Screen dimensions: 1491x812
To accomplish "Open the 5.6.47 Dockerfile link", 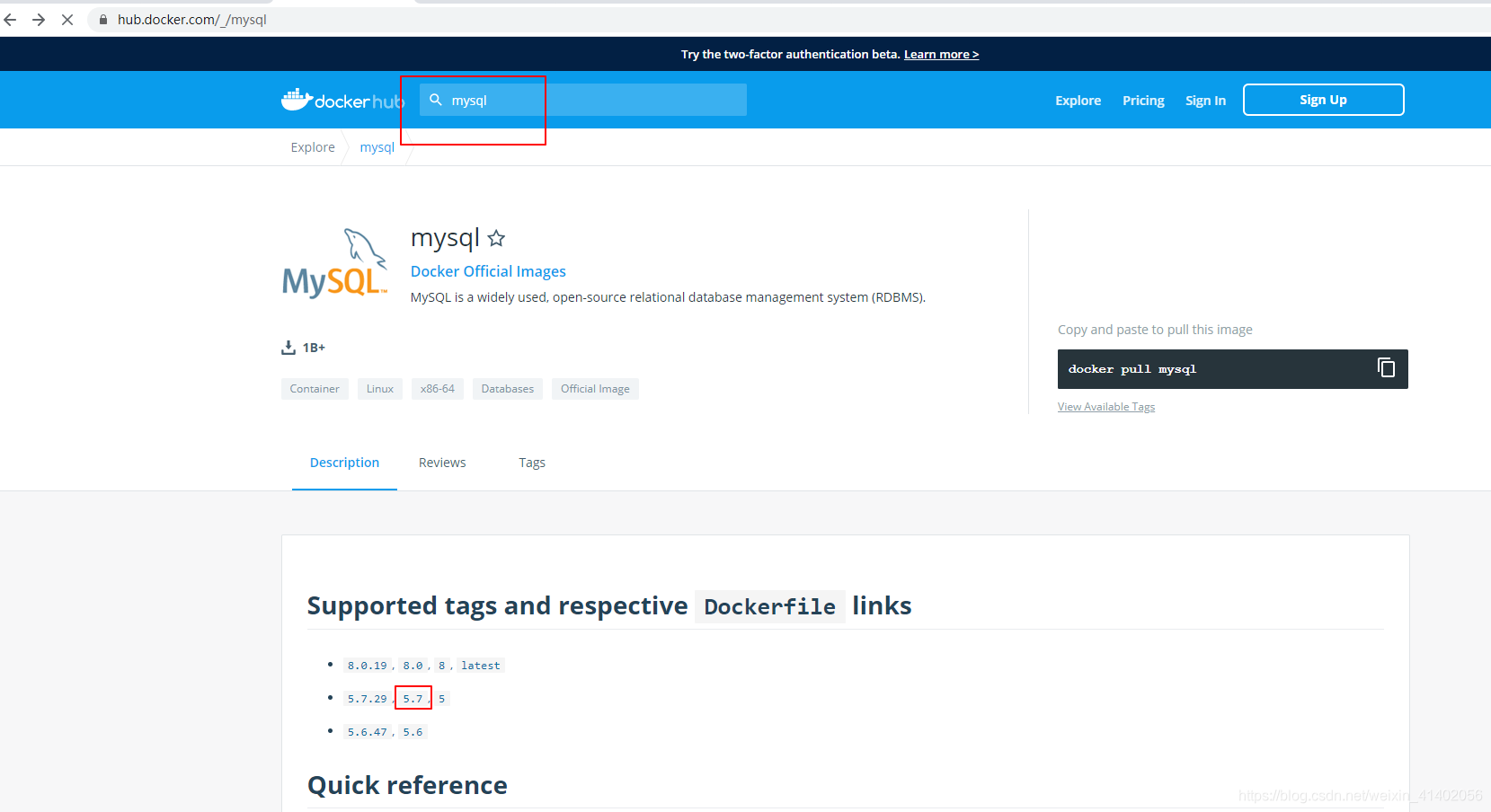I will click(x=368, y=732).
